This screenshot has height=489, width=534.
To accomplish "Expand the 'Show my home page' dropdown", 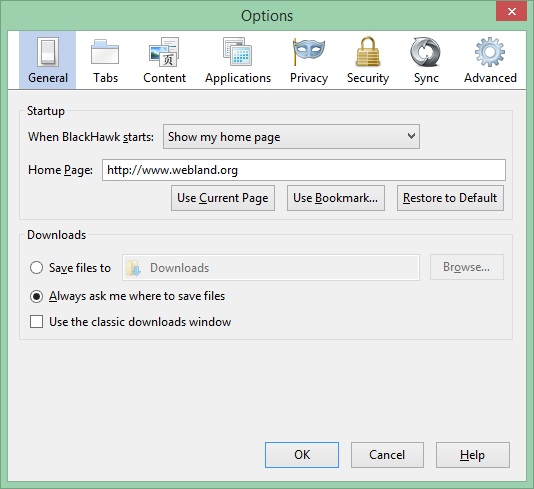I will pyautogui.click(x=291, y=137).
